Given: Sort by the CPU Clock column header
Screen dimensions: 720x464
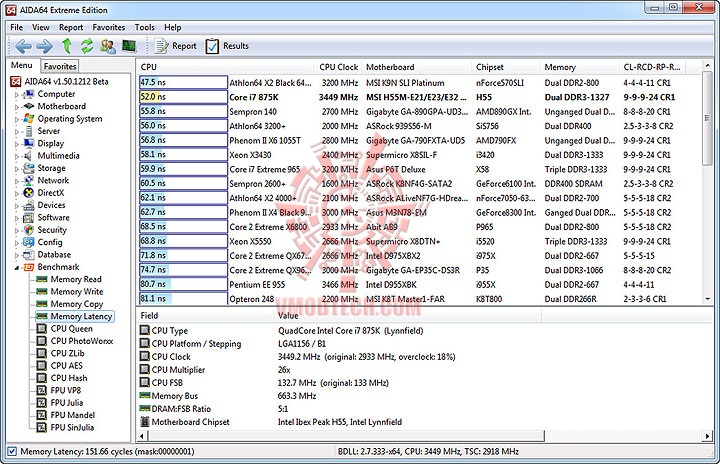Looking at the screenshot, I should (338, 67).
